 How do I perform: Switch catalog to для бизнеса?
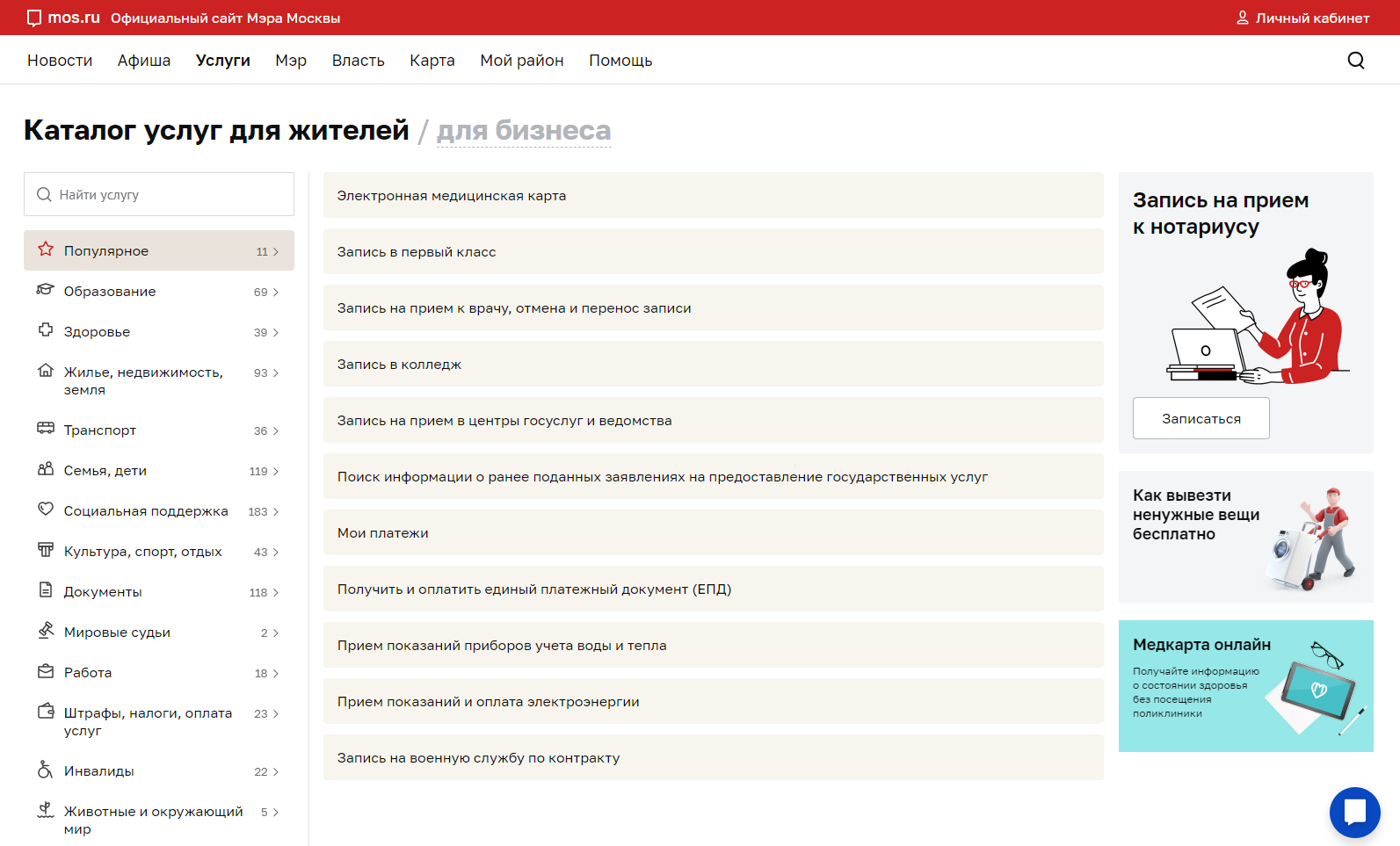tap(524, 130)
